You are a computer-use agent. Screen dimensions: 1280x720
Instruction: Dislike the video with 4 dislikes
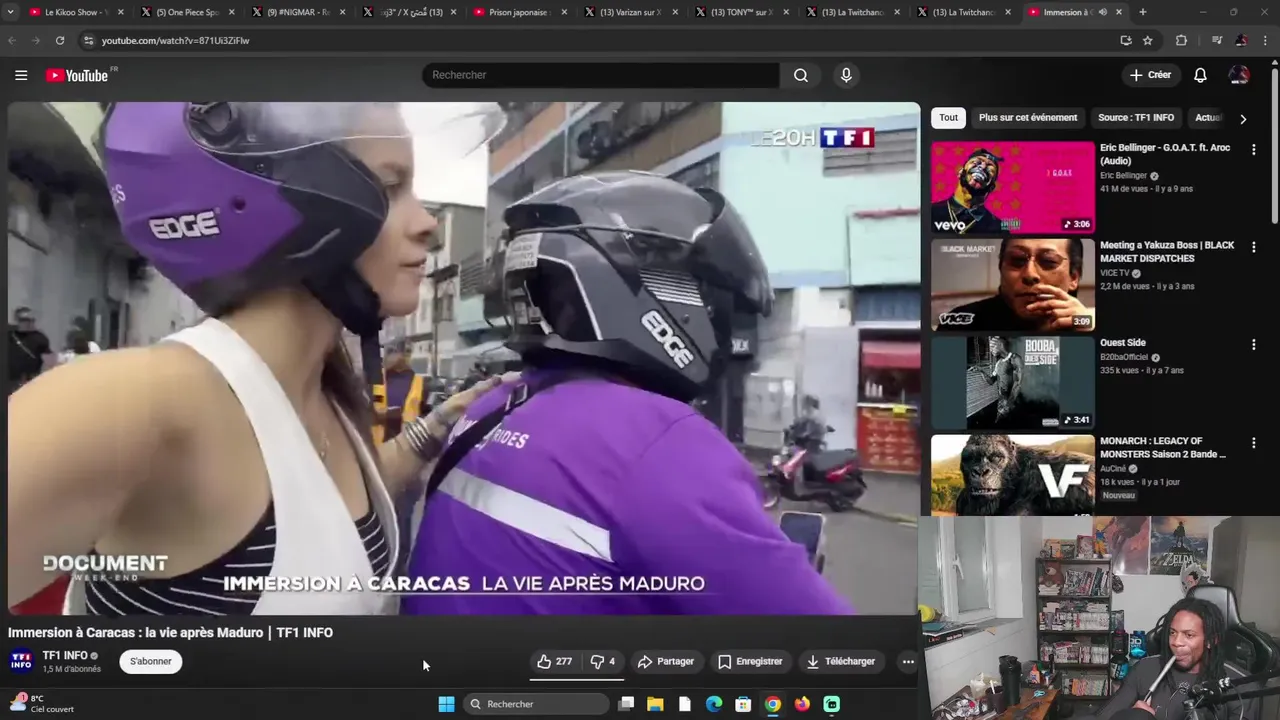603,661
